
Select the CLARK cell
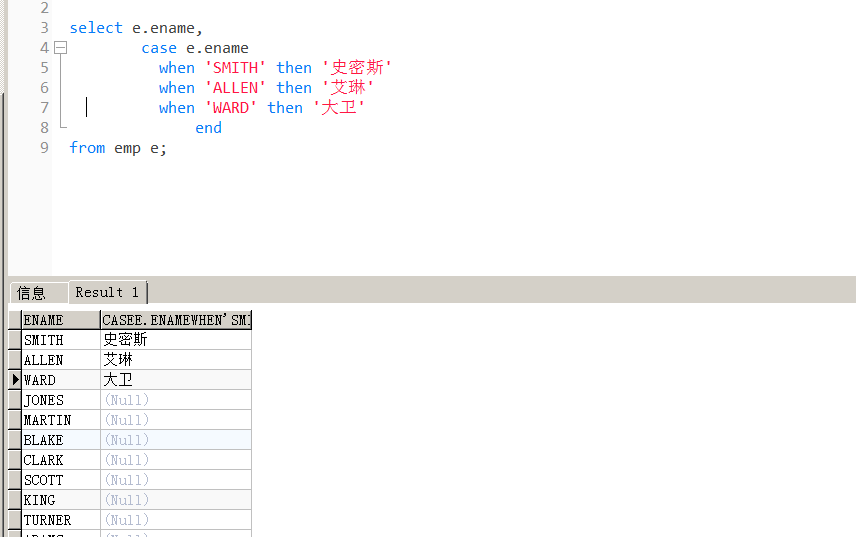(x=61, y=460)
